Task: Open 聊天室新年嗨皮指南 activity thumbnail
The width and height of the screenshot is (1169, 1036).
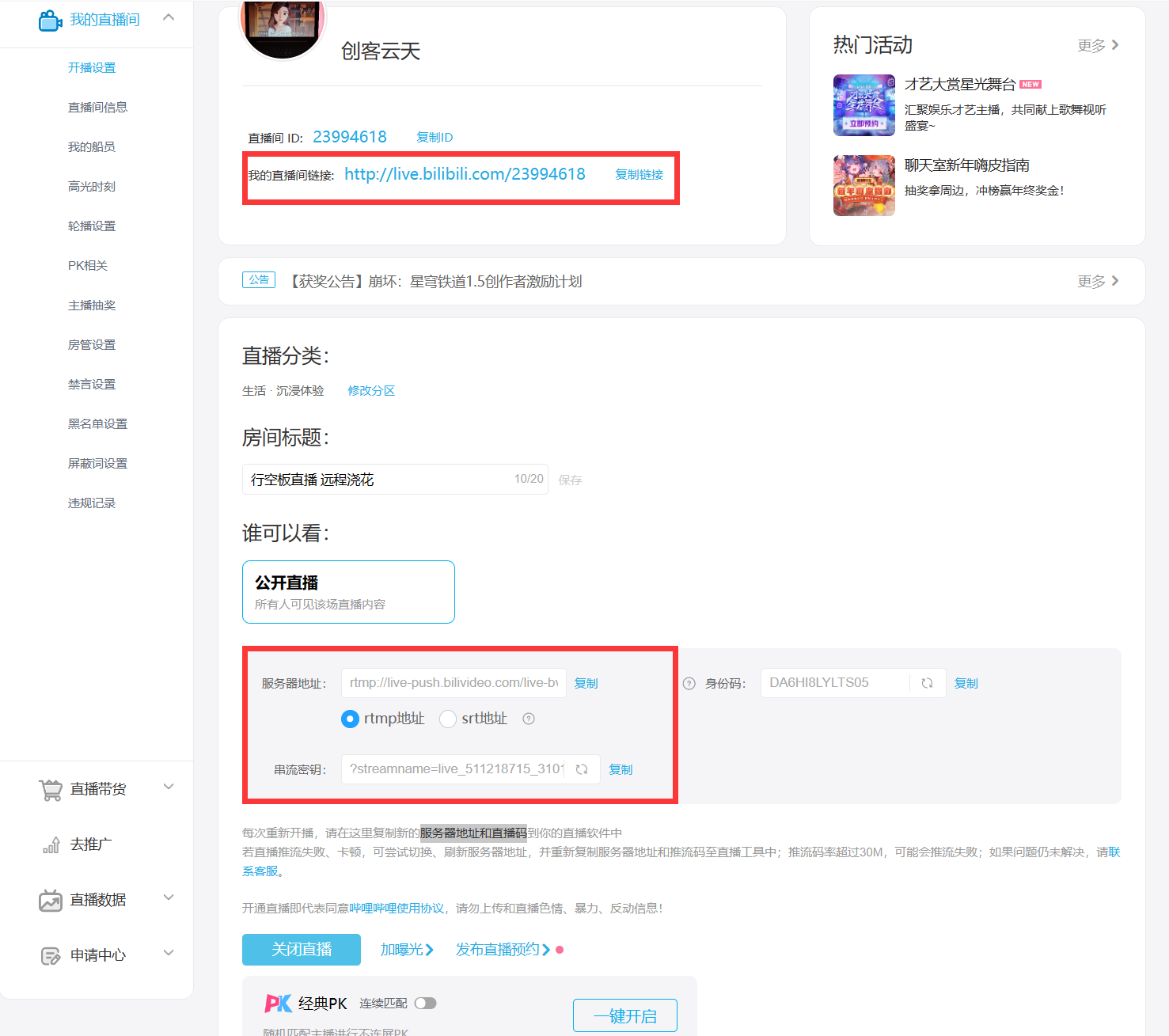Action: [x=864, y=185]
